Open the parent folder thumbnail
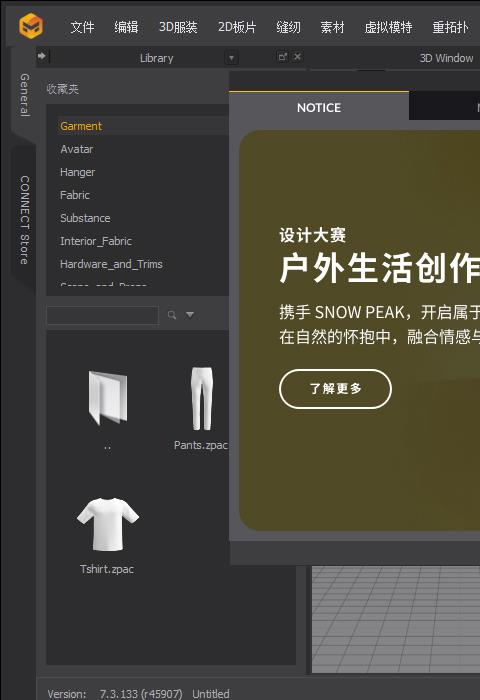Image resolution: width=480 pixels, height=700 pixels. (x=108, y=397)
